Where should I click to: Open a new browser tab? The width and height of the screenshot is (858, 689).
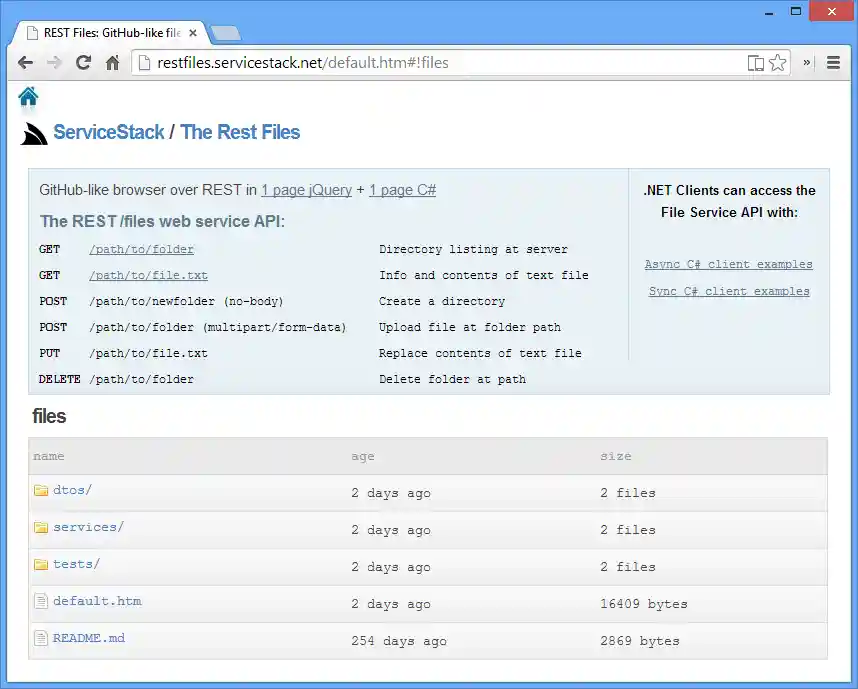pos(226,34)
